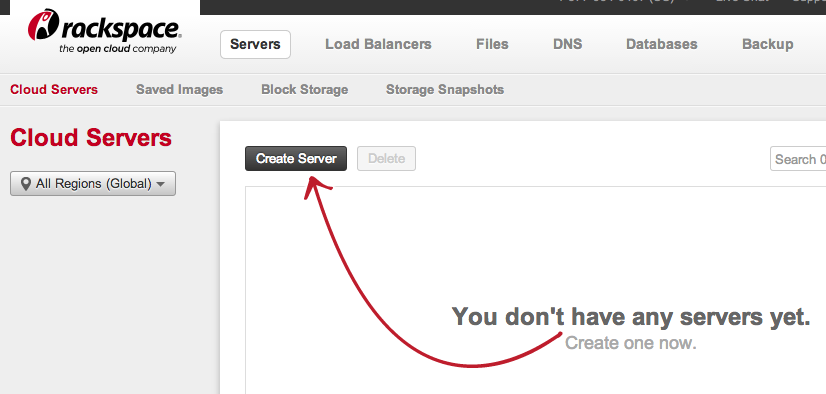Screen dimensions: 826x394
Task: Open the Storage Snapshots subtab
Action: click(445, 90)
